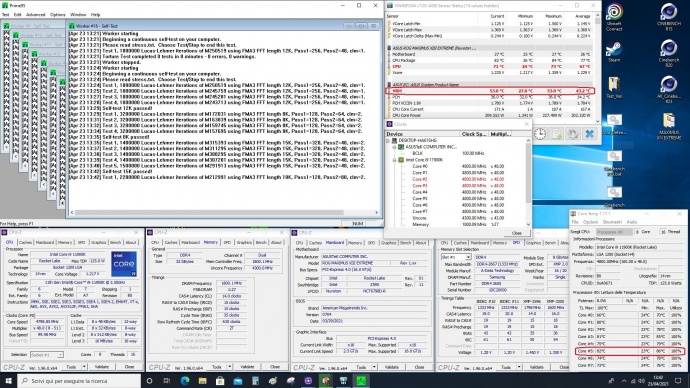Select the VRM sensor row in HWiNFO

(x=490, y=91)
